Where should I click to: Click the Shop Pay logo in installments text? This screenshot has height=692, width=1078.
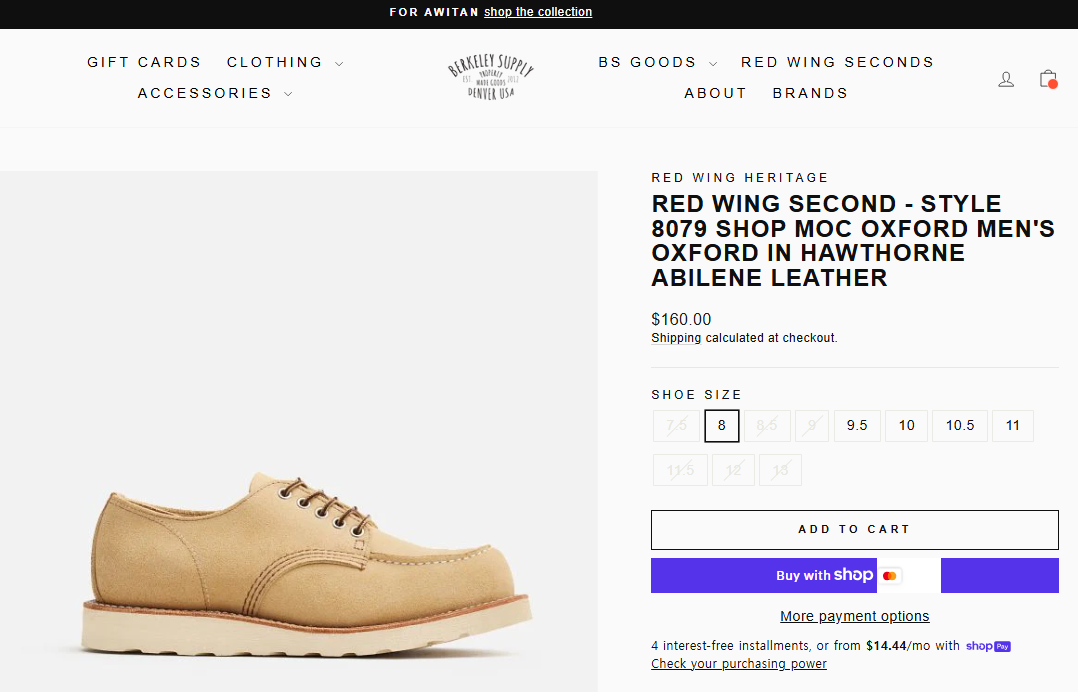pyautogui.click(x=988, y=646)
